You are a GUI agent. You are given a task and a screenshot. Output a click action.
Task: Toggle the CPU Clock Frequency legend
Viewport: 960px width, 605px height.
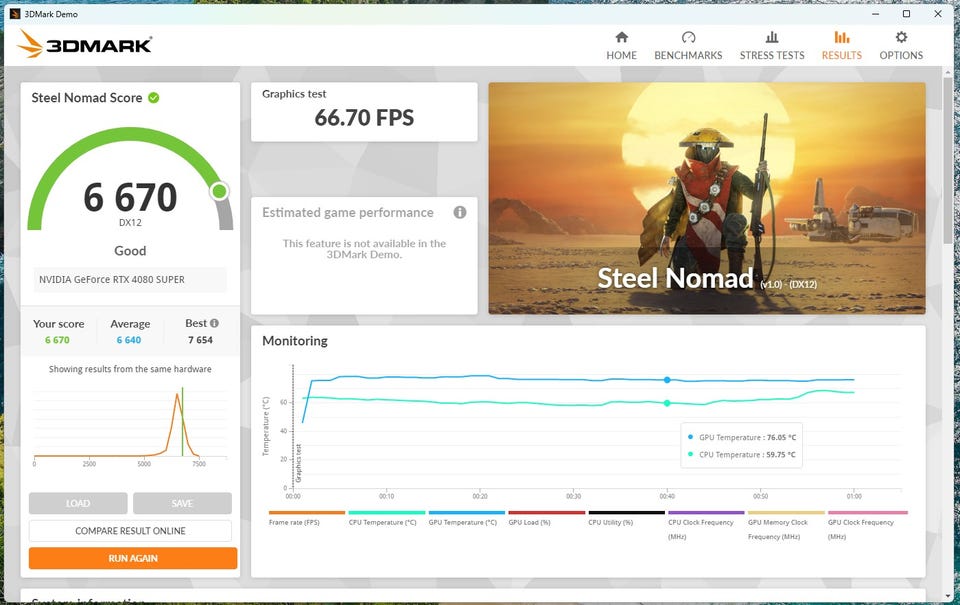(706, 526)
